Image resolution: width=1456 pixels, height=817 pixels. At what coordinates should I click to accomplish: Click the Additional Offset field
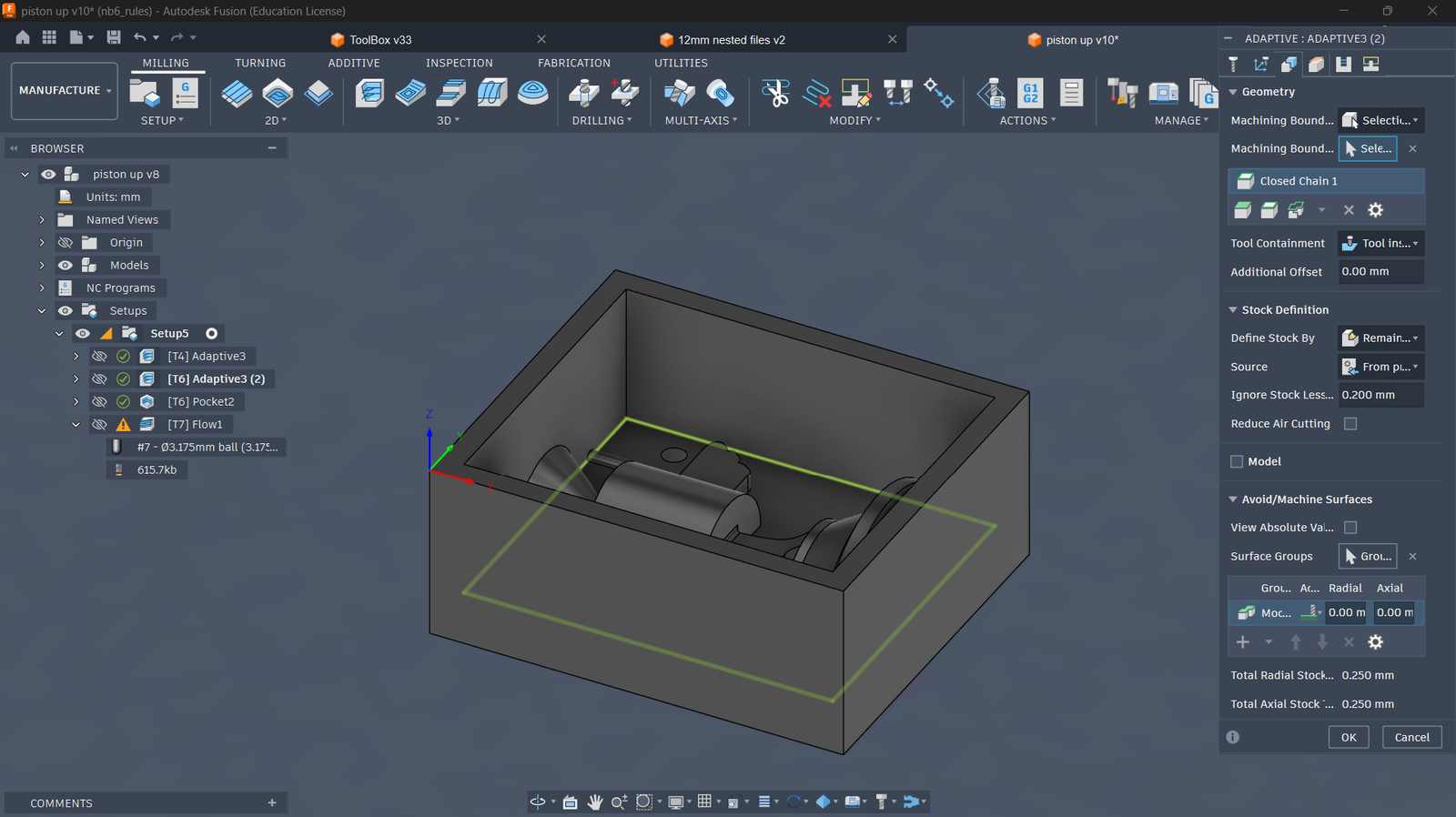click(x=1380, y=271)
